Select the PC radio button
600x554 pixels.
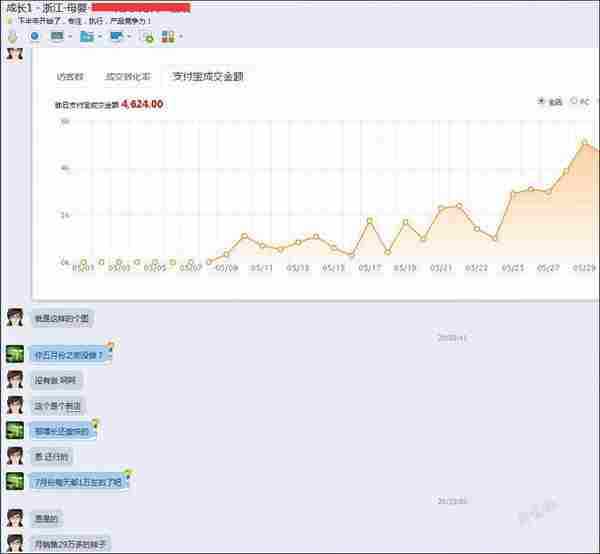[573, 101]
